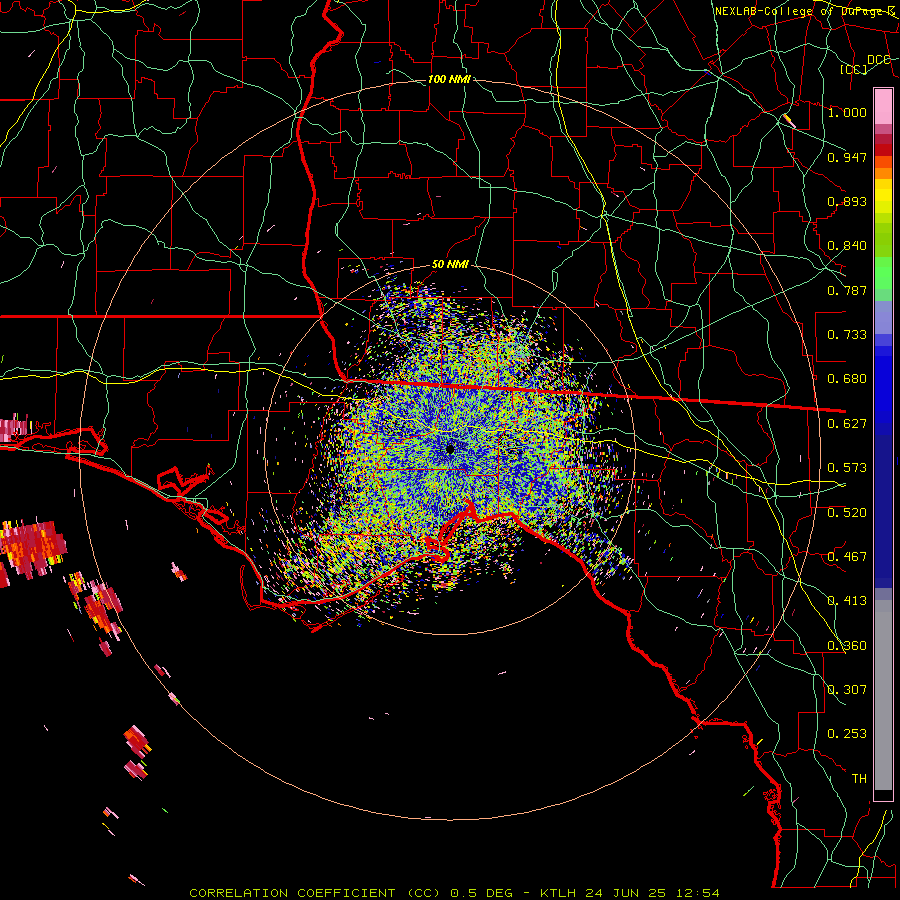Click the 0.520 legend value
900x900 pixels.
pos(847,513)
